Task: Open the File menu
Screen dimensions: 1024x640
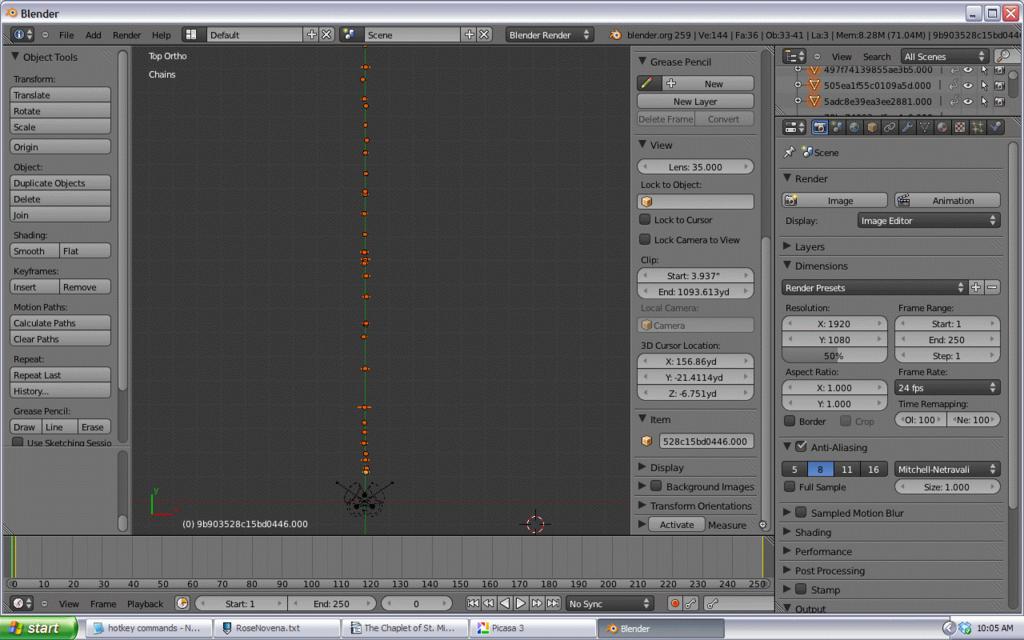Action: click(x=67, y=35)
